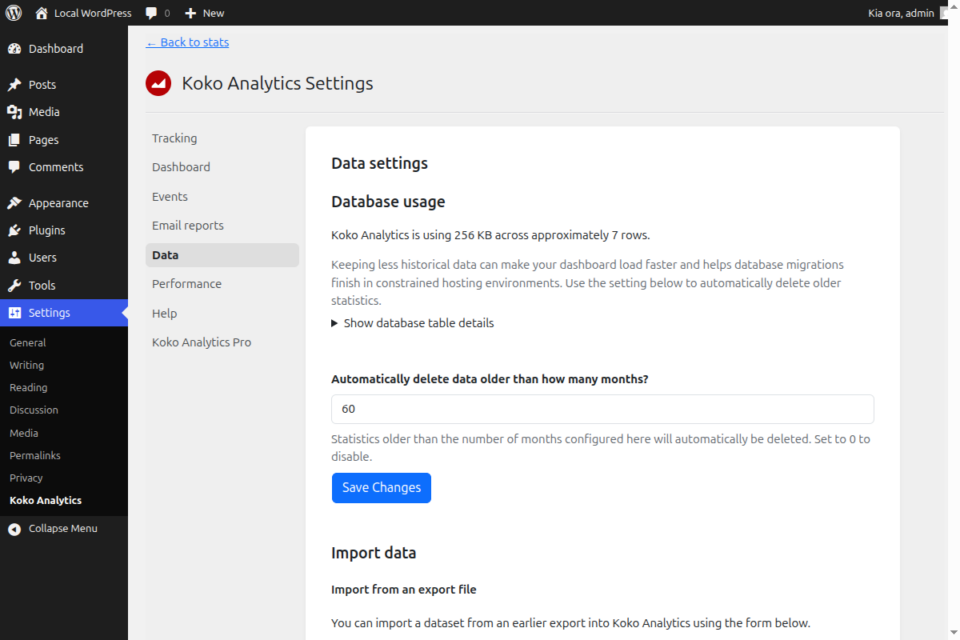Open the Local WordPress home icon
This screenshot has width=960, height=640.
click(41, 13)
